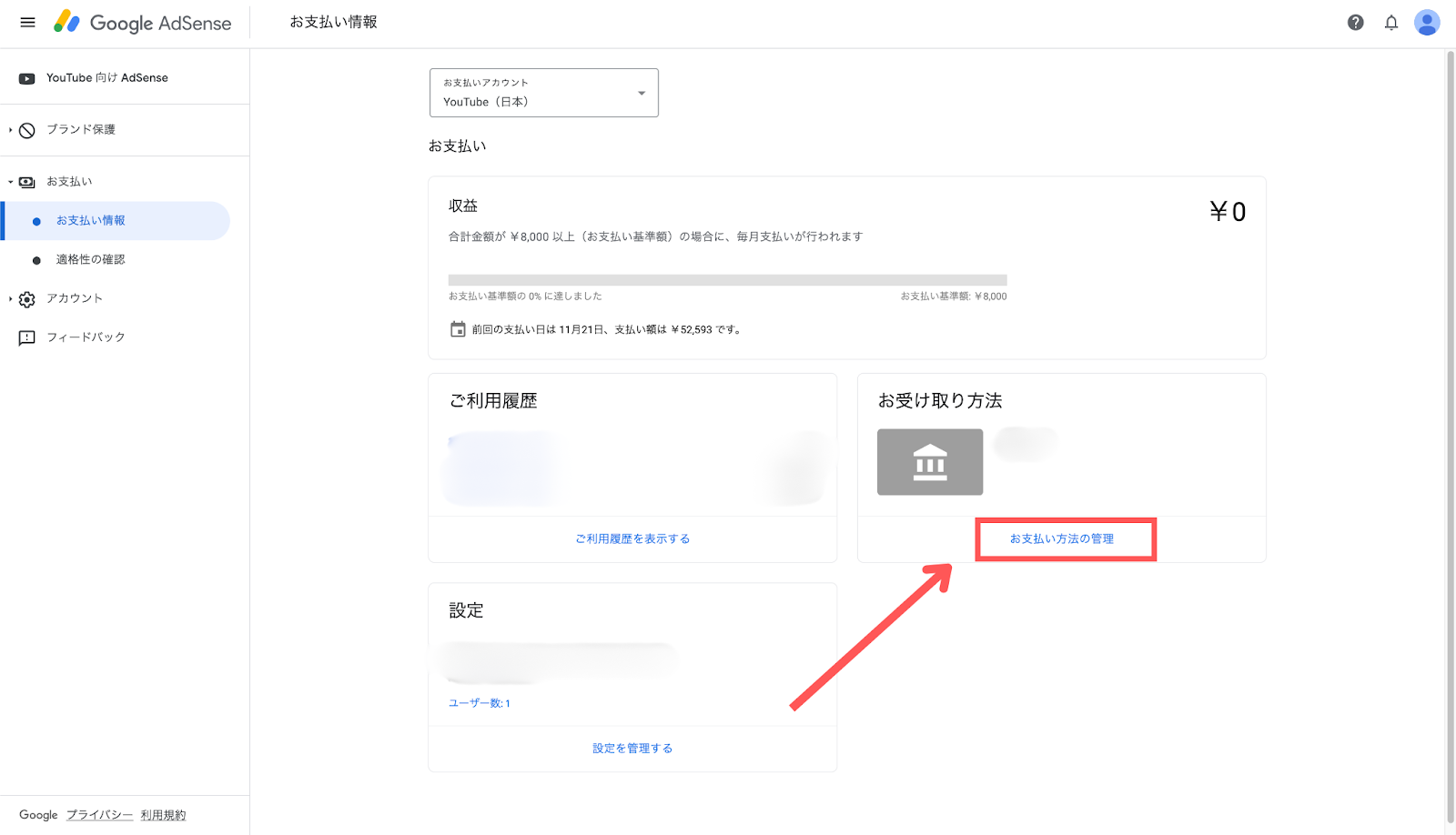Click the feedback speech bubble icon
Screen dimensions: 1456x835
27,337
